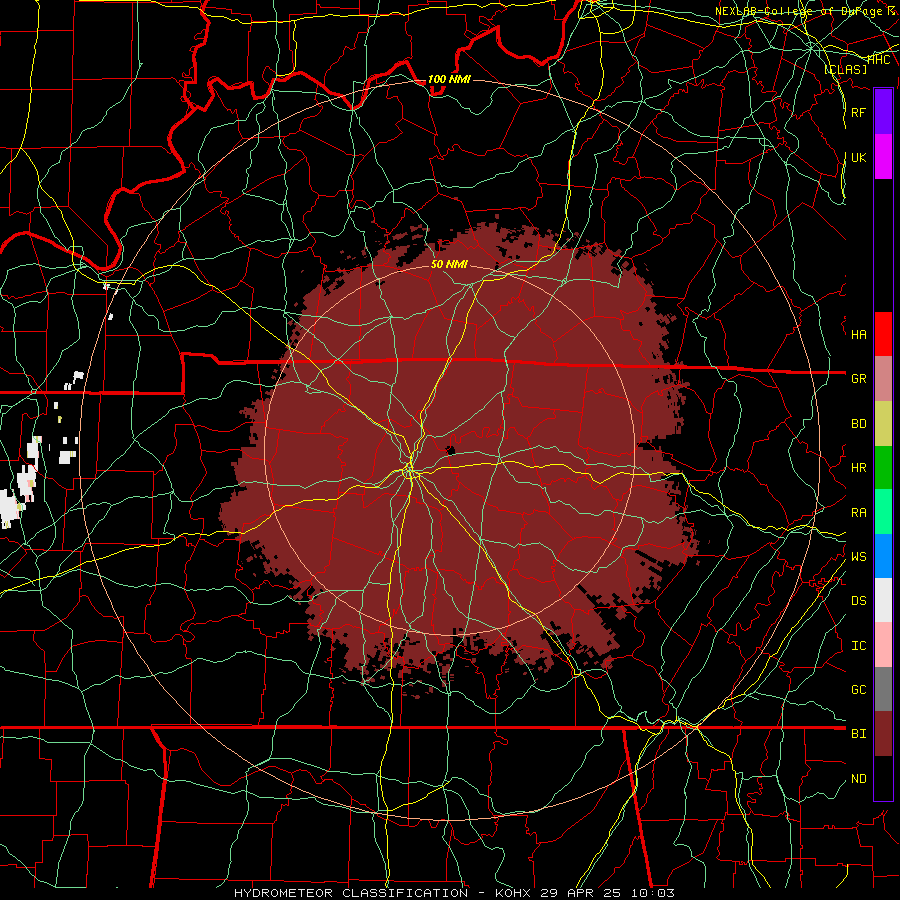
Task: Click the "WS" legend label
Action: tap(858, 557)
